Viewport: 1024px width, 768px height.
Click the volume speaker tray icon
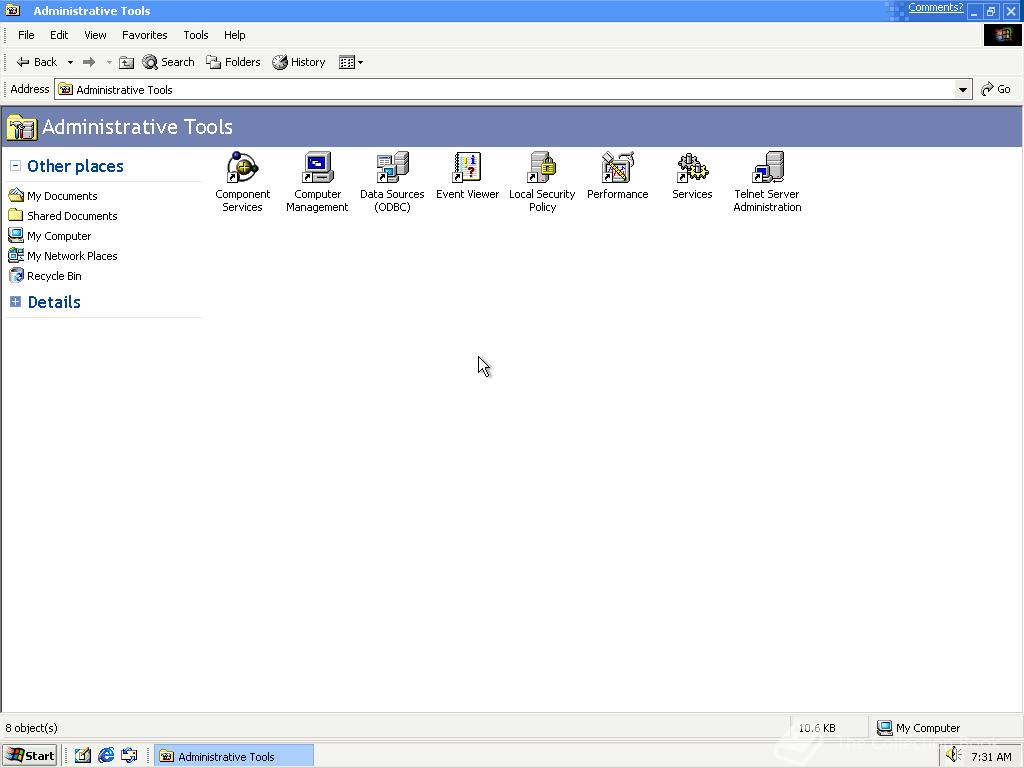[x=953, y=756]
